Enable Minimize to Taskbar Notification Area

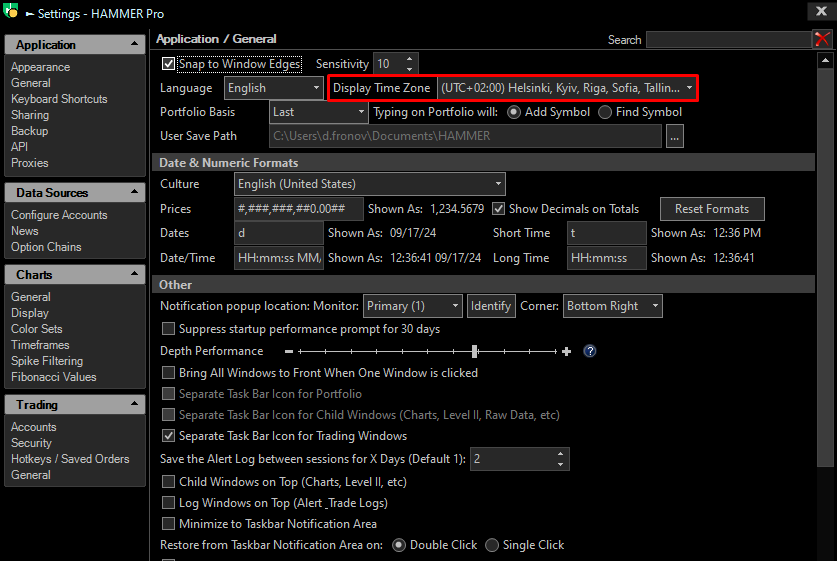pos(168,524)
